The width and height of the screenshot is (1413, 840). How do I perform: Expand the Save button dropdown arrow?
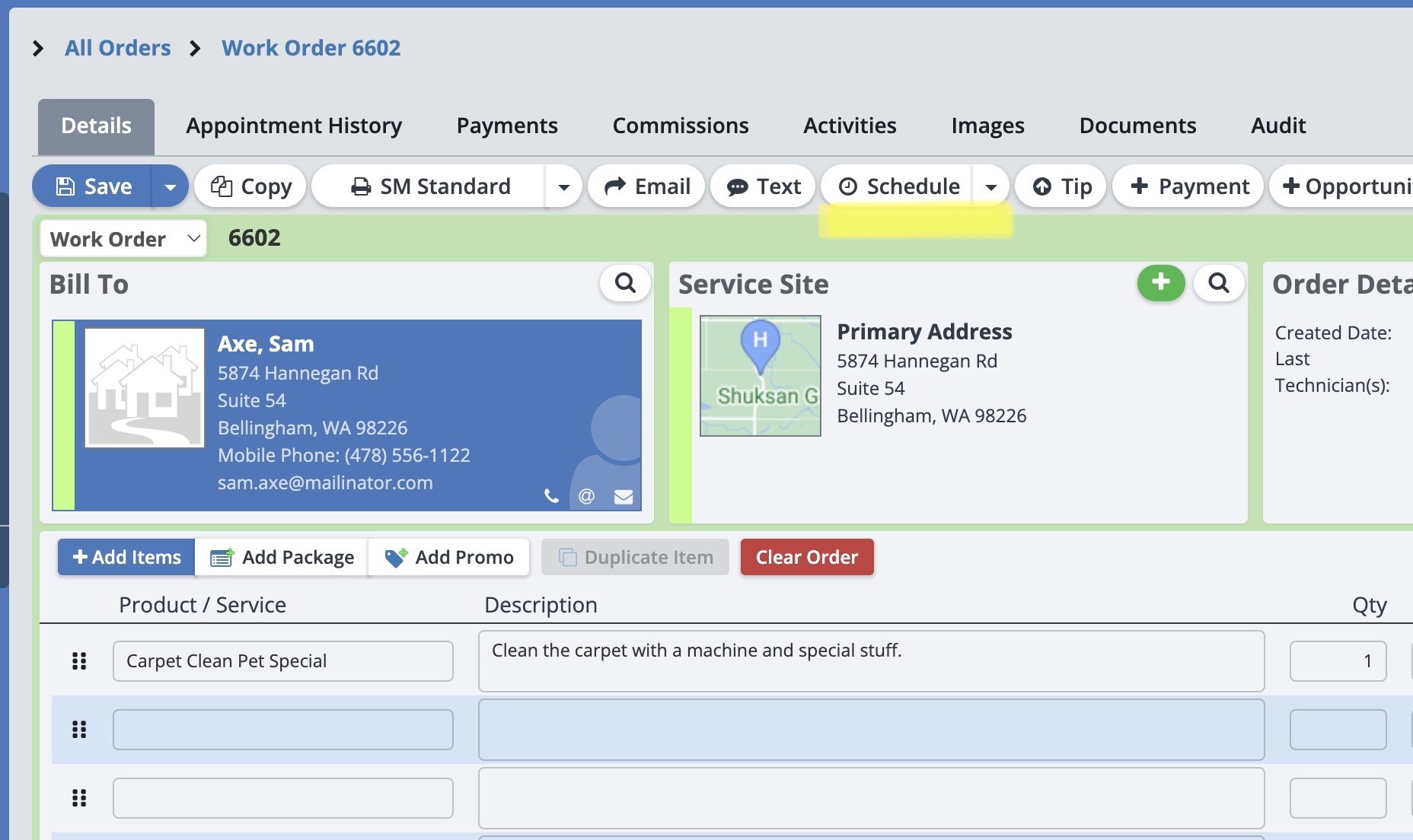(171, 186)
